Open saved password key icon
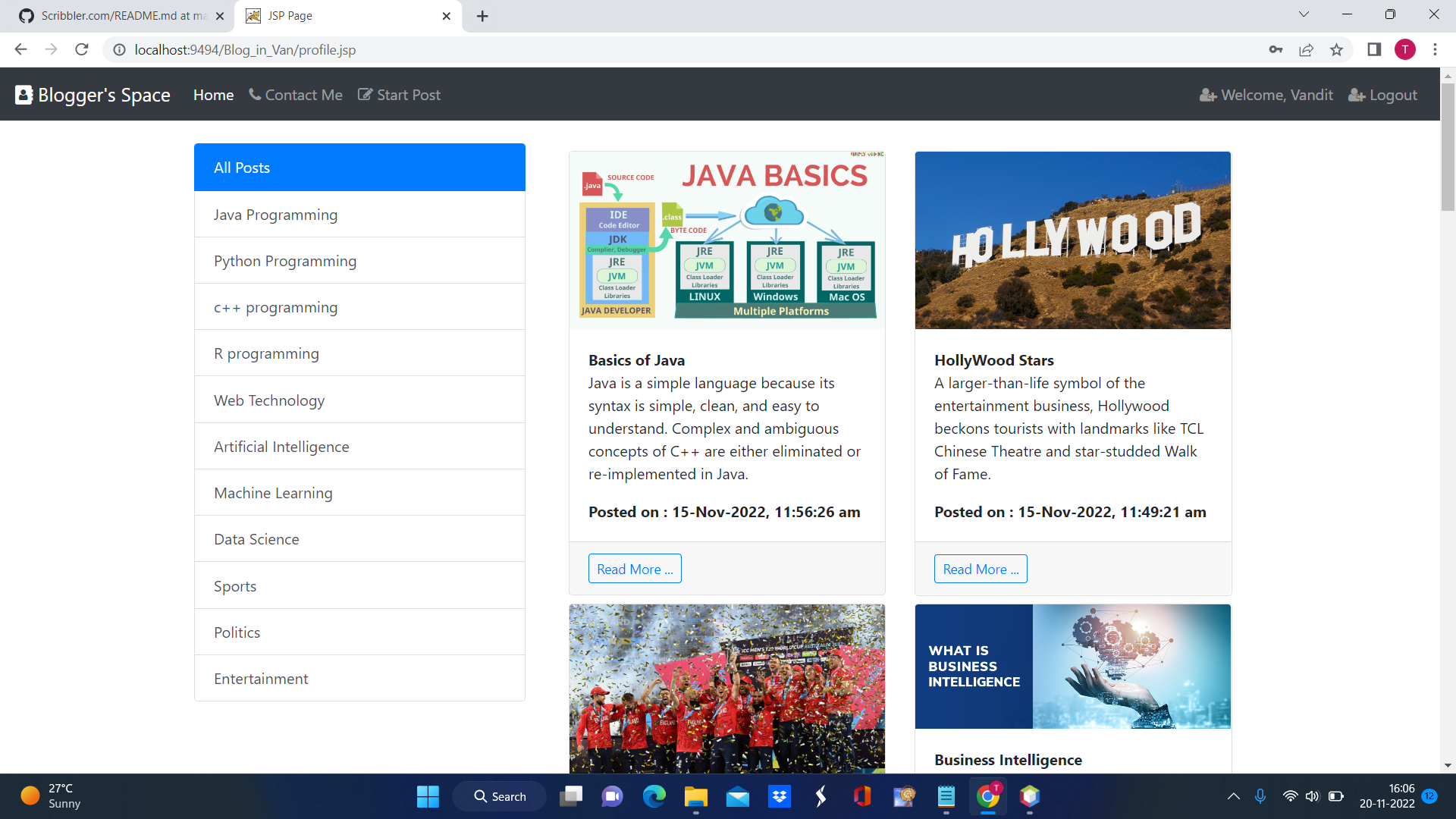This screenshot has height=819, width=1456. (1276, 49)
